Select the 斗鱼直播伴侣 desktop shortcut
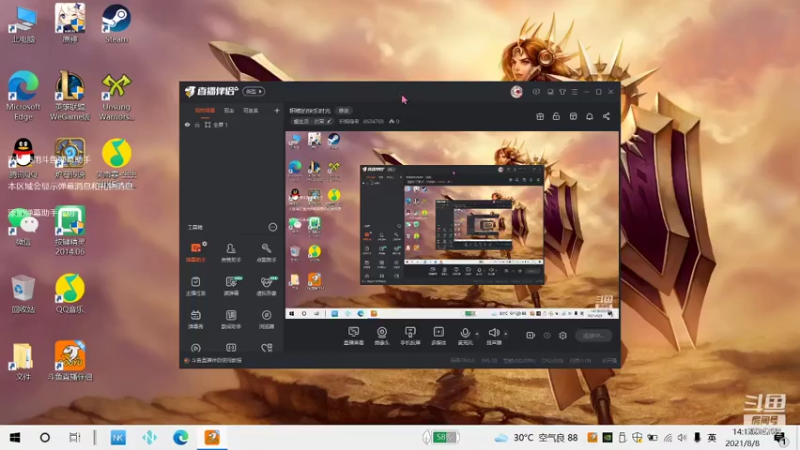Viewport: 800px width, 450px height. point(70,361)
